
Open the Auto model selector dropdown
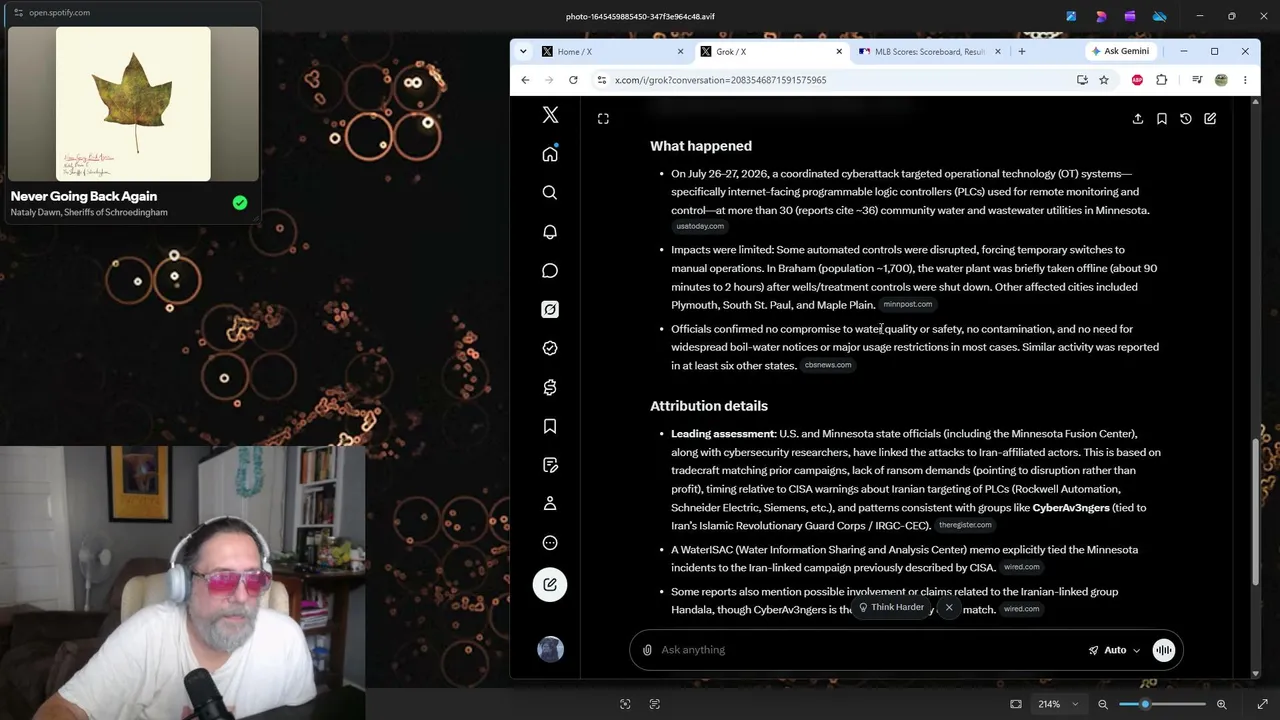pyautogui.click(x=1114, y=650)
